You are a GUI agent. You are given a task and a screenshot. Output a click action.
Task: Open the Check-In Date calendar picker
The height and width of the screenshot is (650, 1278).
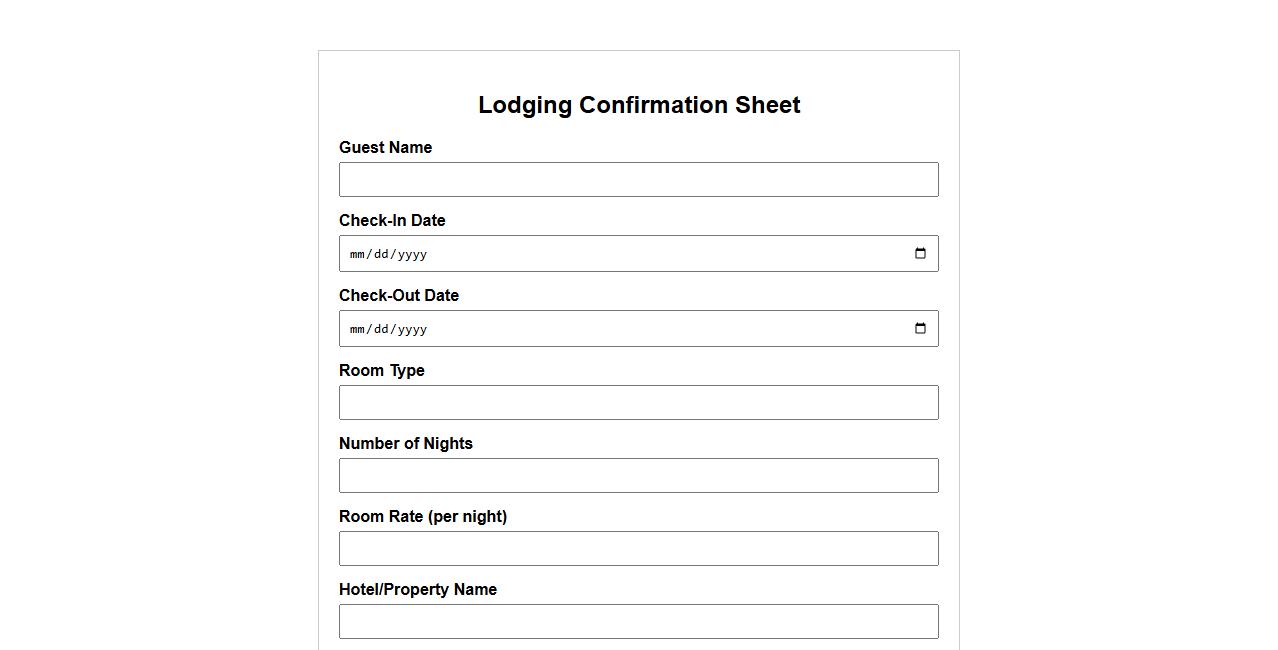click(x=920, y=254)
